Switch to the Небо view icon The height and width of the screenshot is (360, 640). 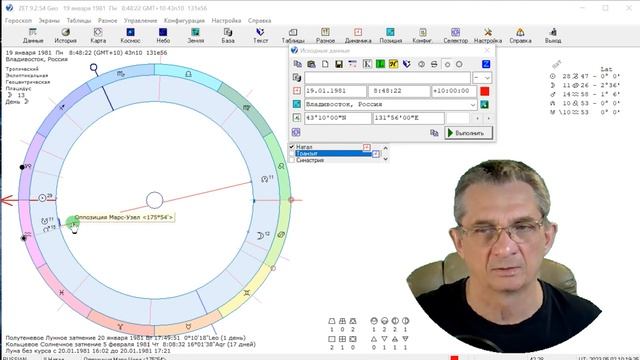(x=163, y=36)
